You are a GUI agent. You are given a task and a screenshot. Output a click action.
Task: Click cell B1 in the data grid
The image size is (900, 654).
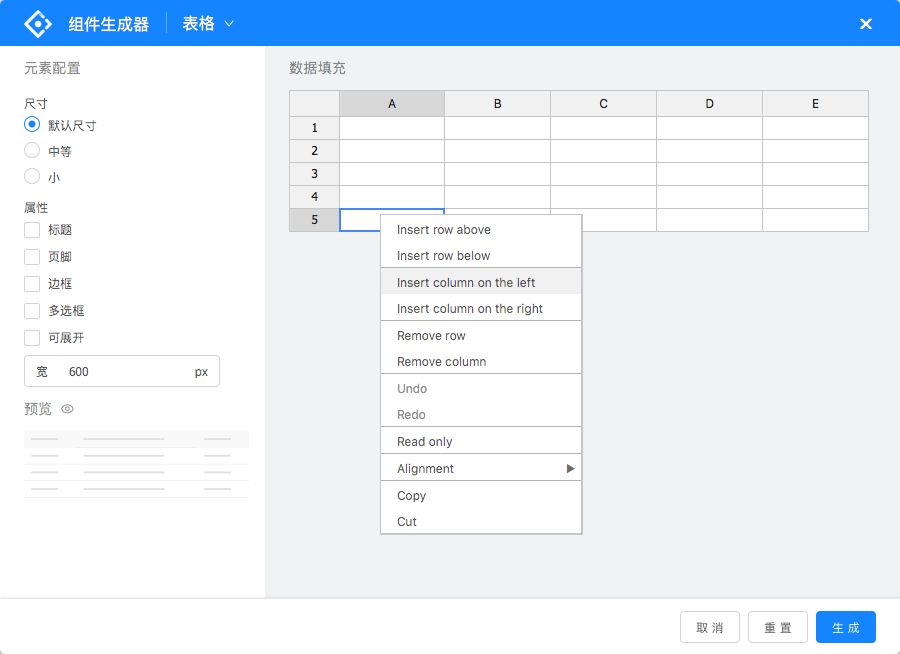tap(498, 128)
